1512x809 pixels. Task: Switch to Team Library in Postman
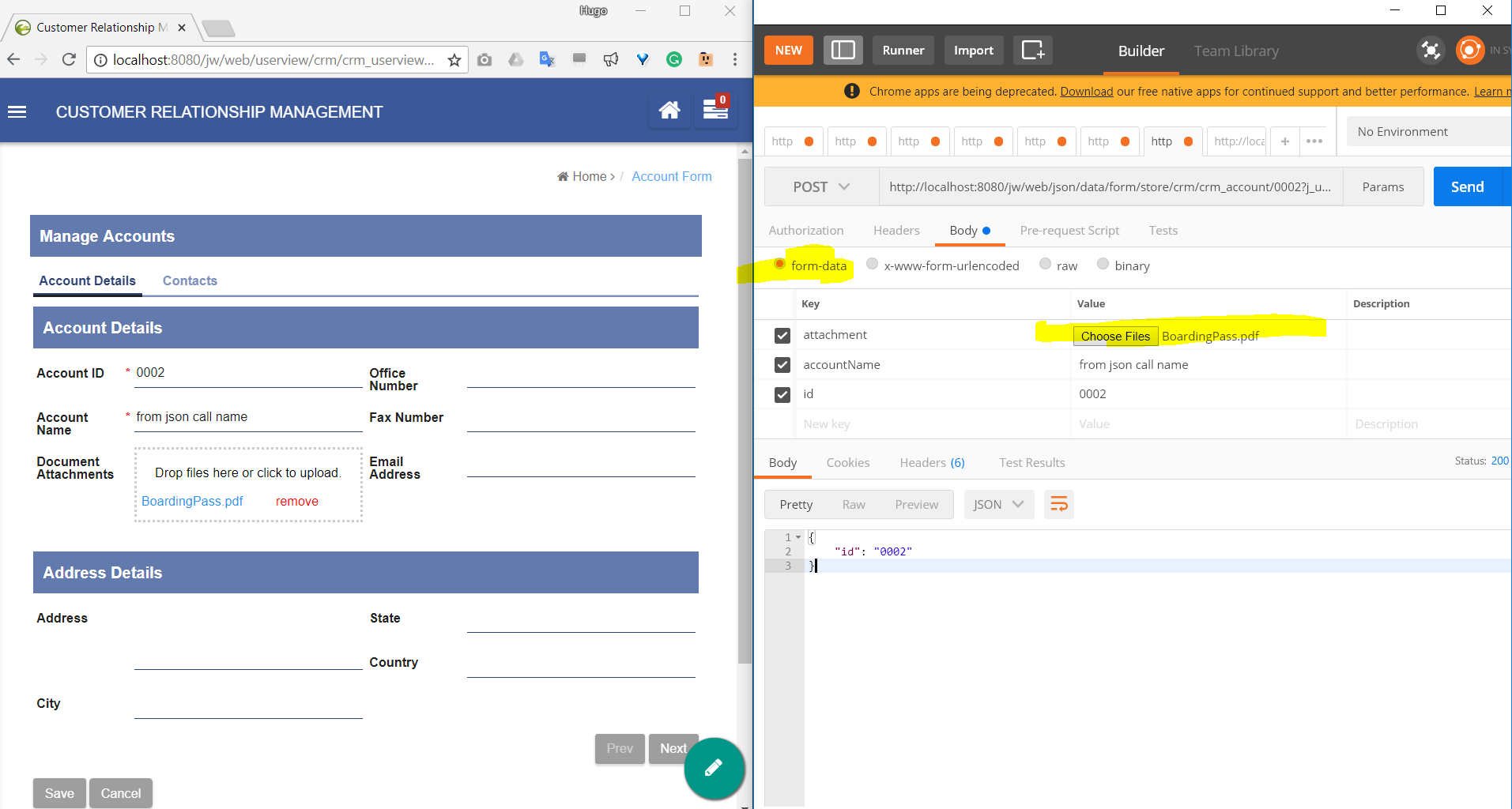(x=1236, y=51)
